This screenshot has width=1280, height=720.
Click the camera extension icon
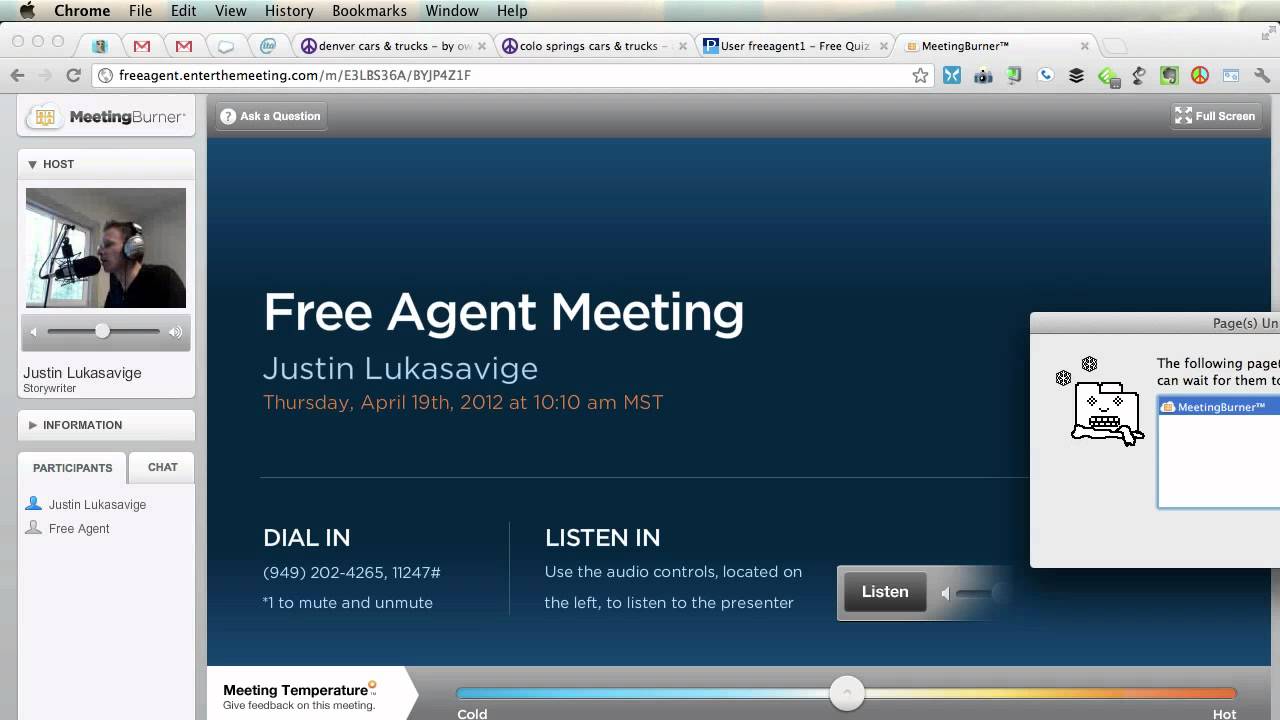coord(983,75)
